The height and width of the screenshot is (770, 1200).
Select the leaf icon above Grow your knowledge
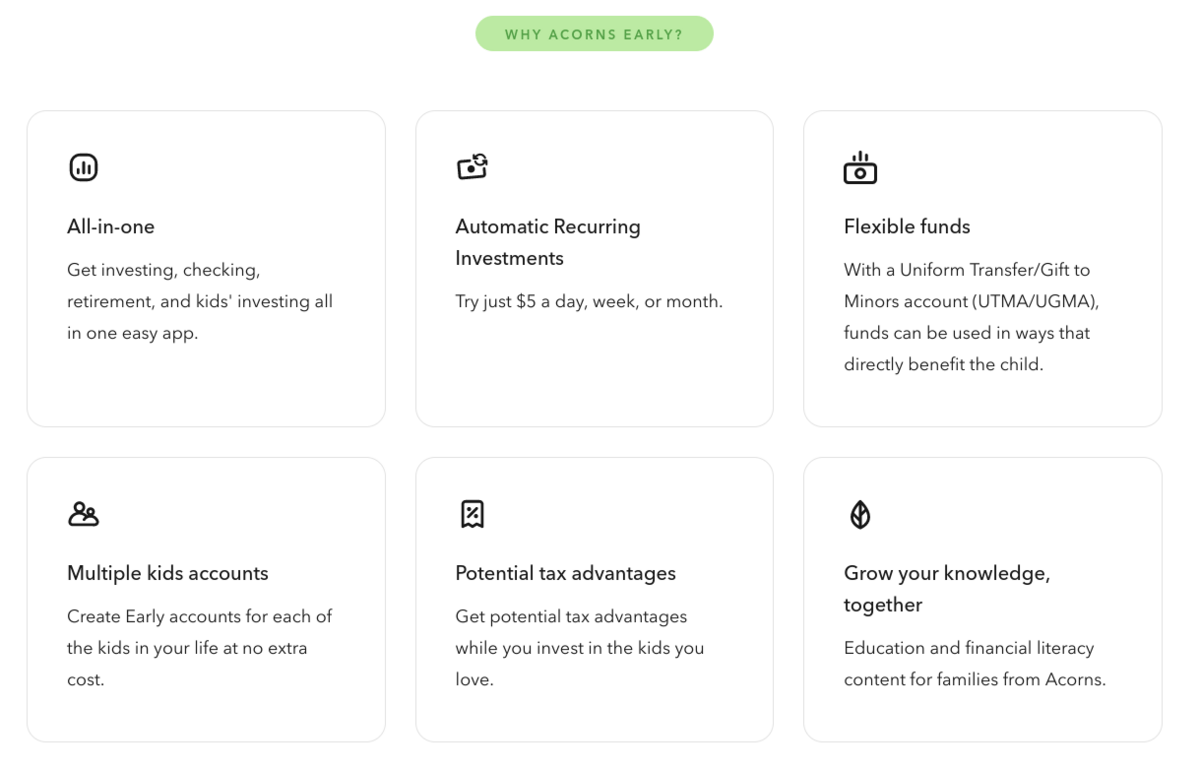pos(860,514)
